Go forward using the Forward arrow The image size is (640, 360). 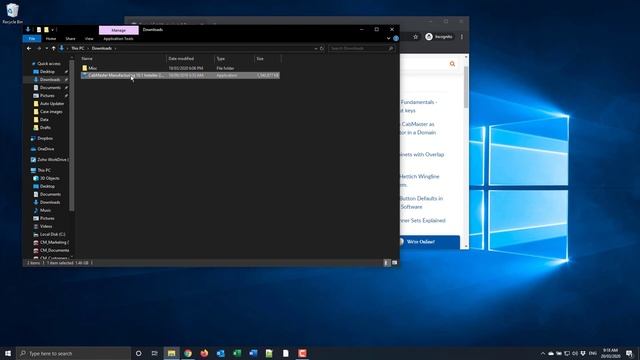pyautogui.click(x=39, y=48)
